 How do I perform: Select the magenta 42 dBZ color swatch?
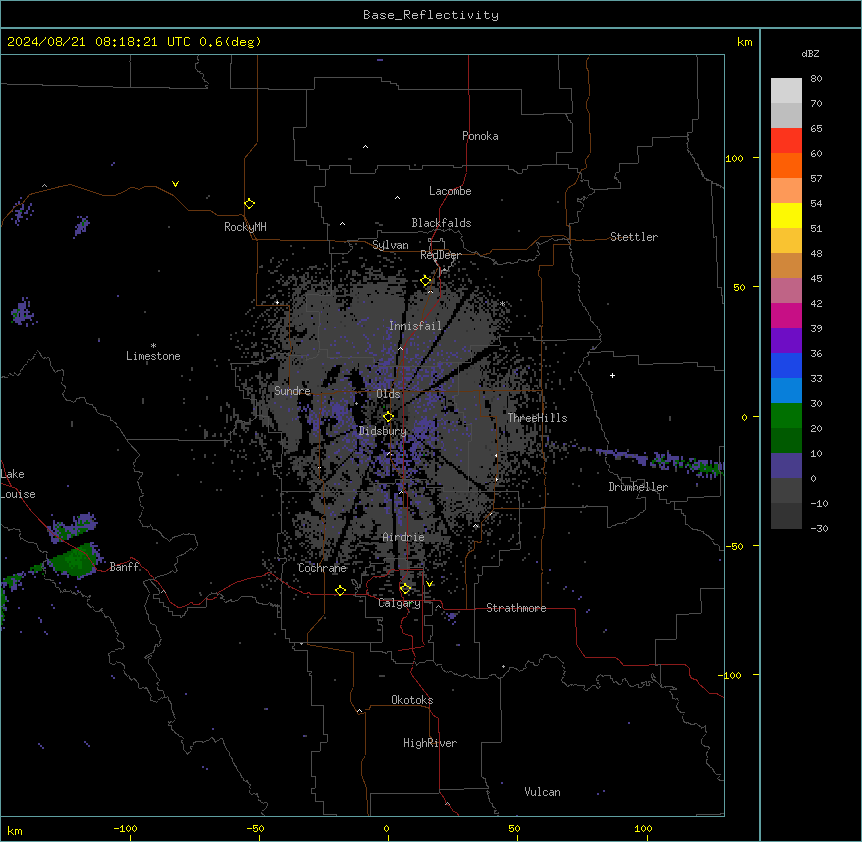(x=786, y=315)
